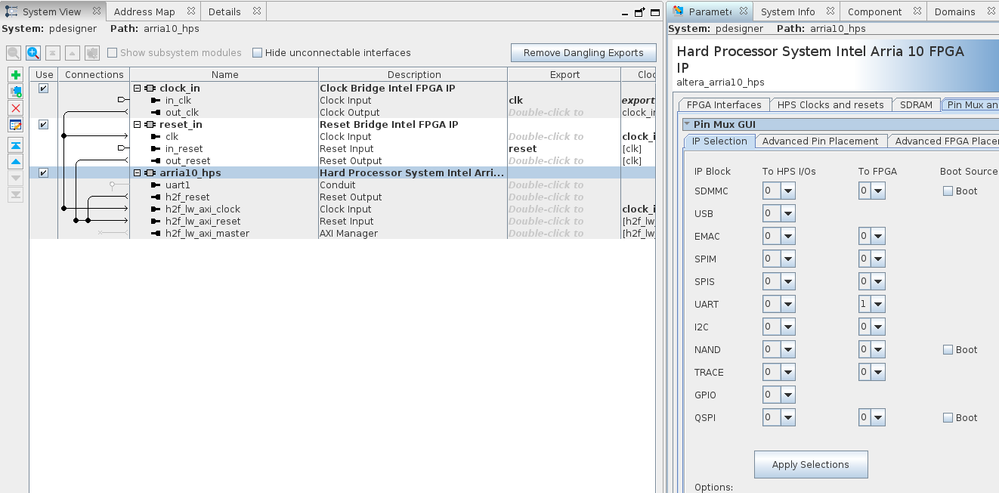Click the clock_in component chip icon

(150, 89)
